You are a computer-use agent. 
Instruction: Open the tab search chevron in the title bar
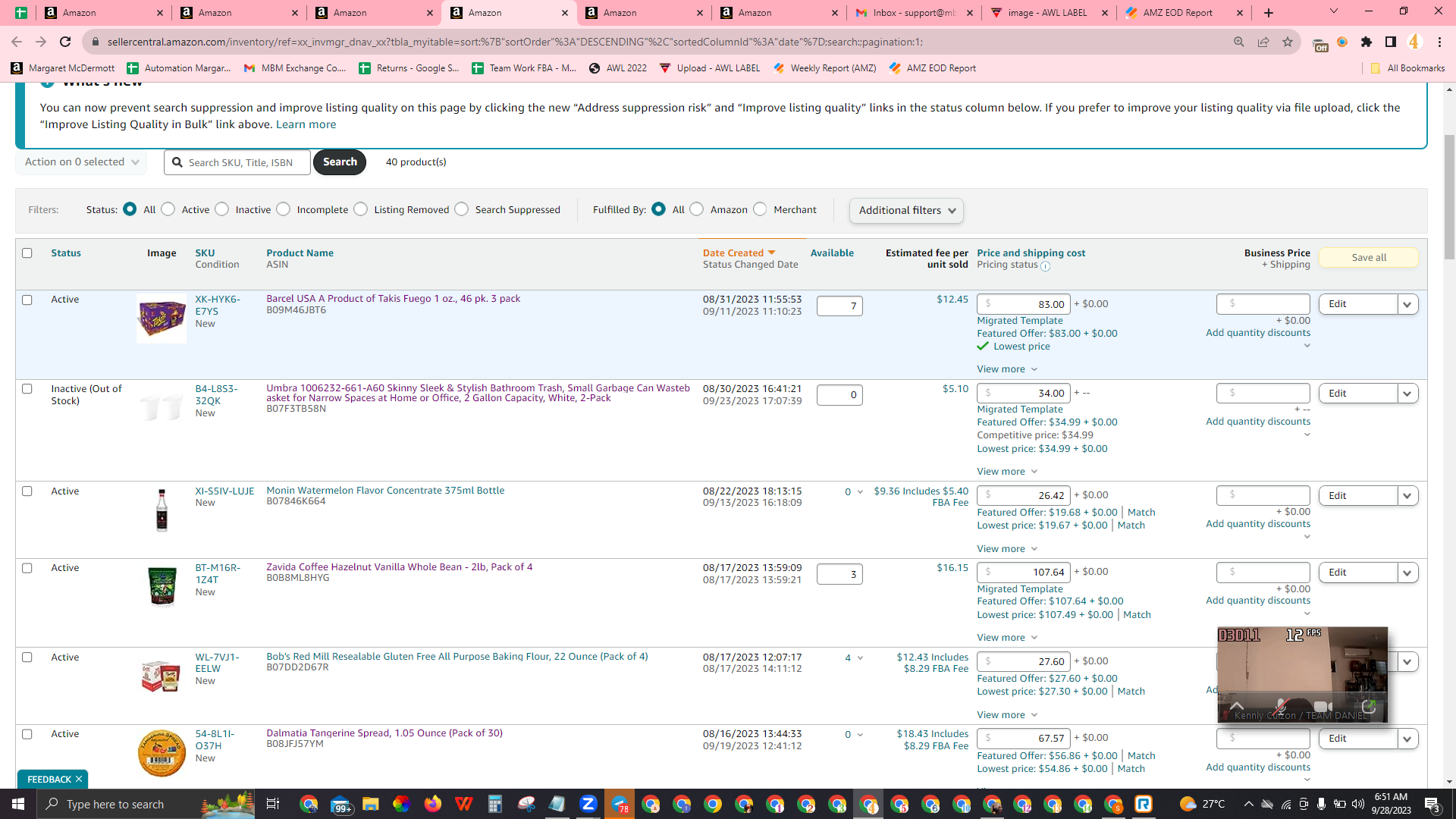point(1334,11)
